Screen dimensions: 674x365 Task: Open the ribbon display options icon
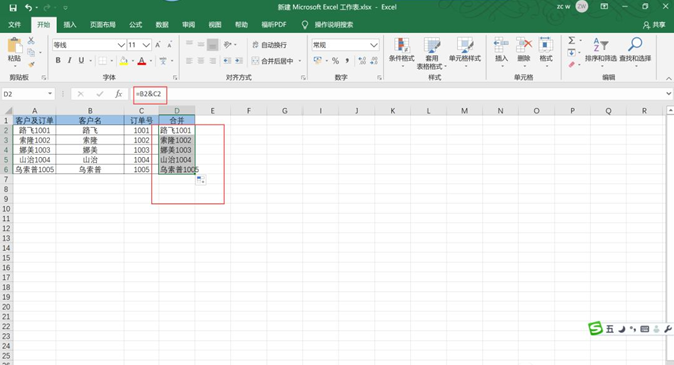pyautogui.click(x=604, y=7)
